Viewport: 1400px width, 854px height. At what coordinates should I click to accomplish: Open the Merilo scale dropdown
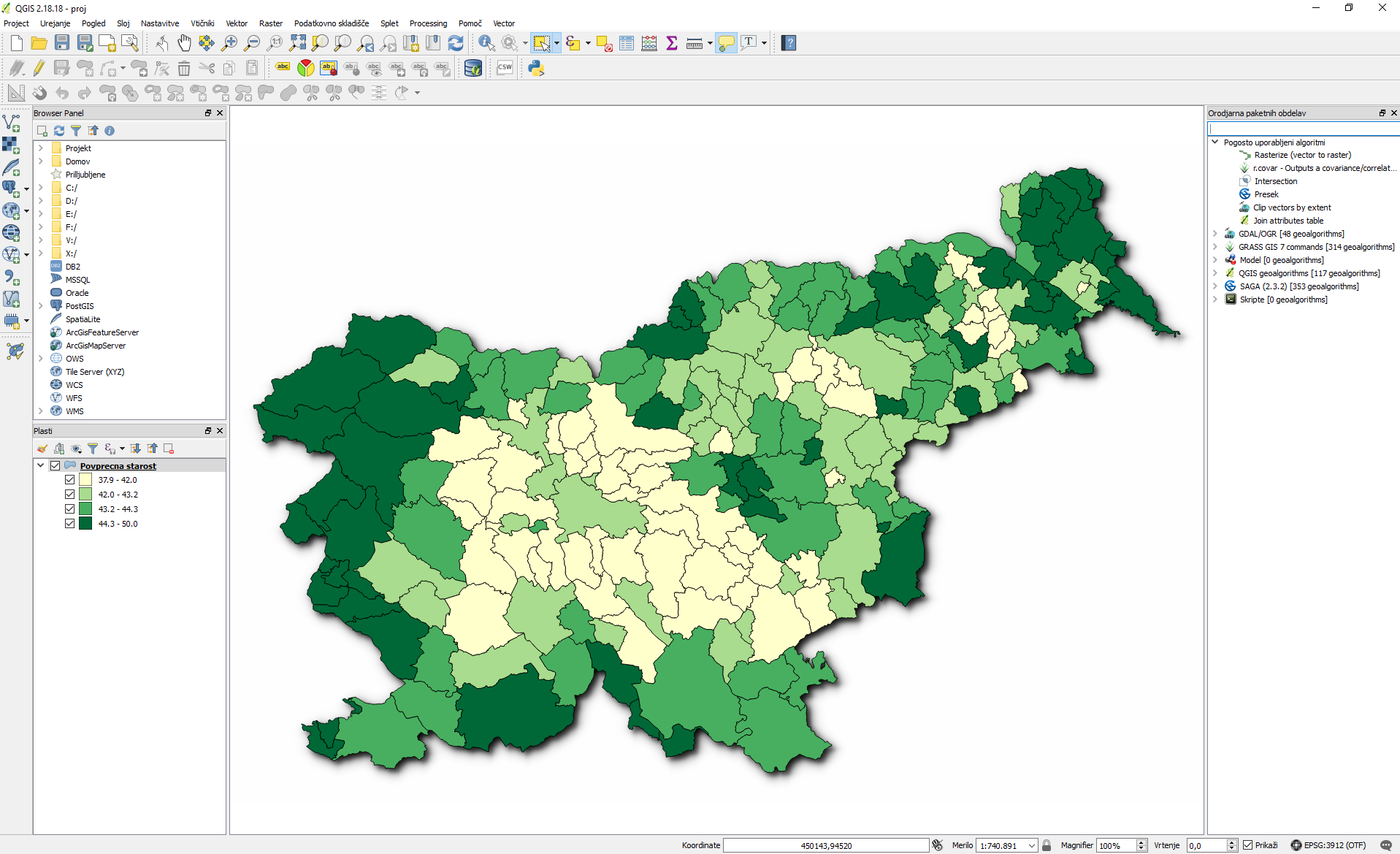pos(1032,845)
